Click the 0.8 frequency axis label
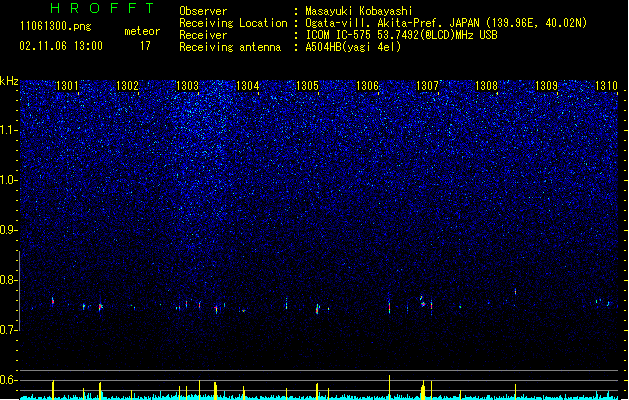 tap(8, 280)
